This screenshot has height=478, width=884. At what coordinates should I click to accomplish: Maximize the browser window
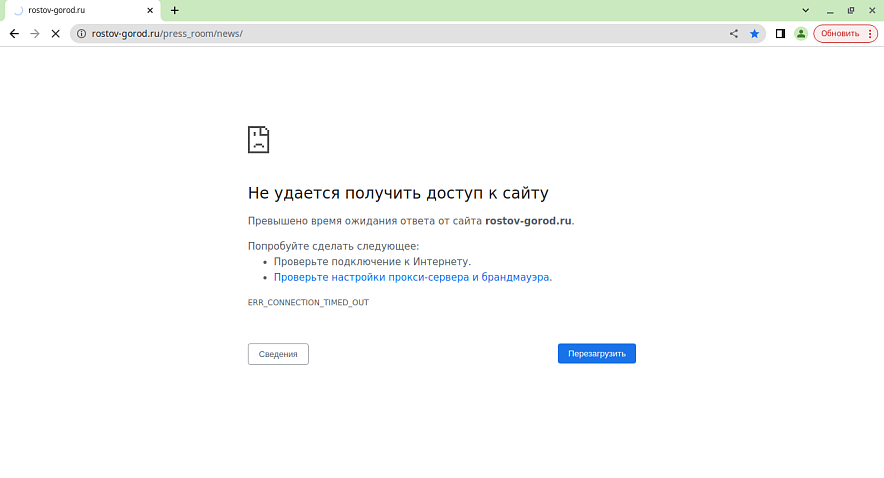[850, 10]
